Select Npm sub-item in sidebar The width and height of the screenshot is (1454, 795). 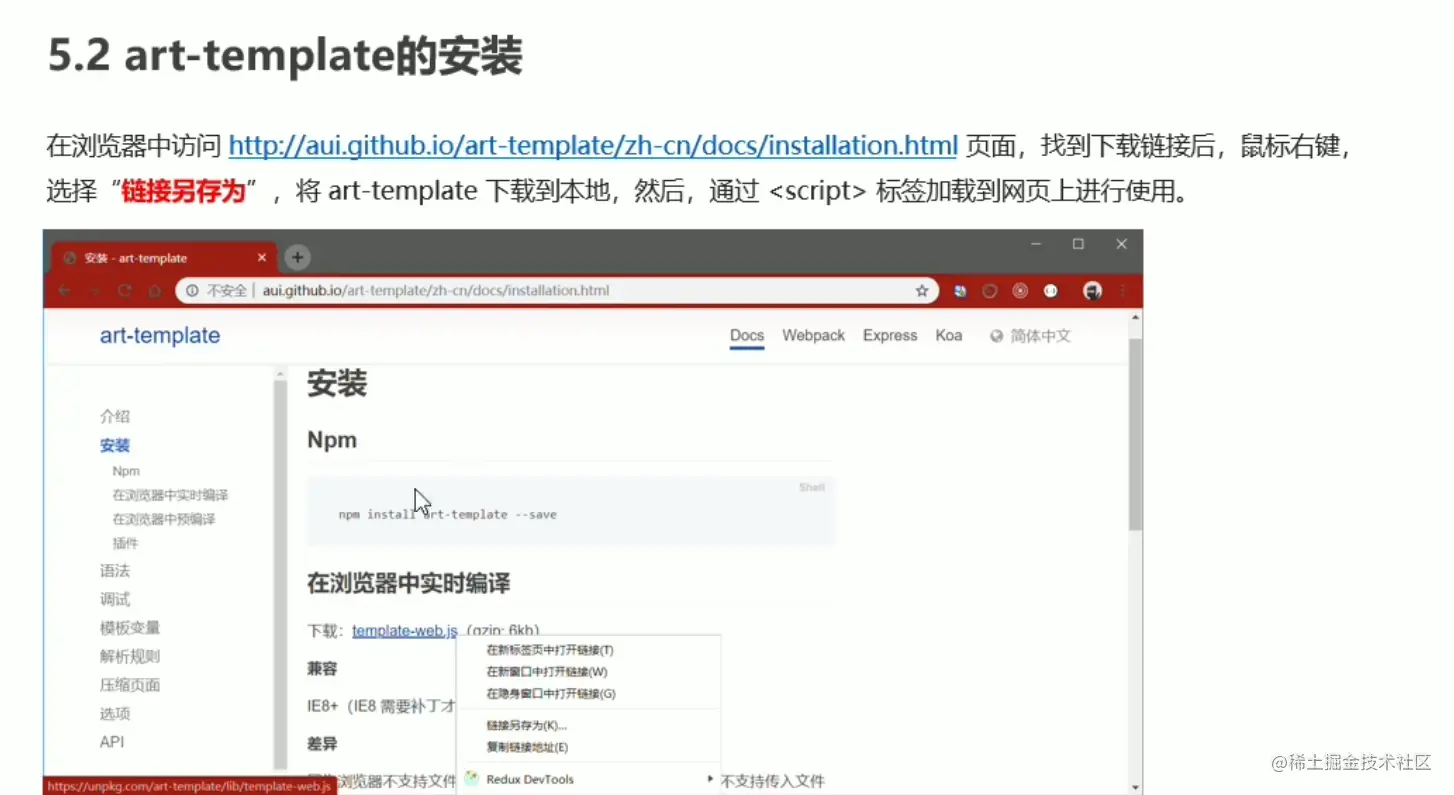[126, 471]
